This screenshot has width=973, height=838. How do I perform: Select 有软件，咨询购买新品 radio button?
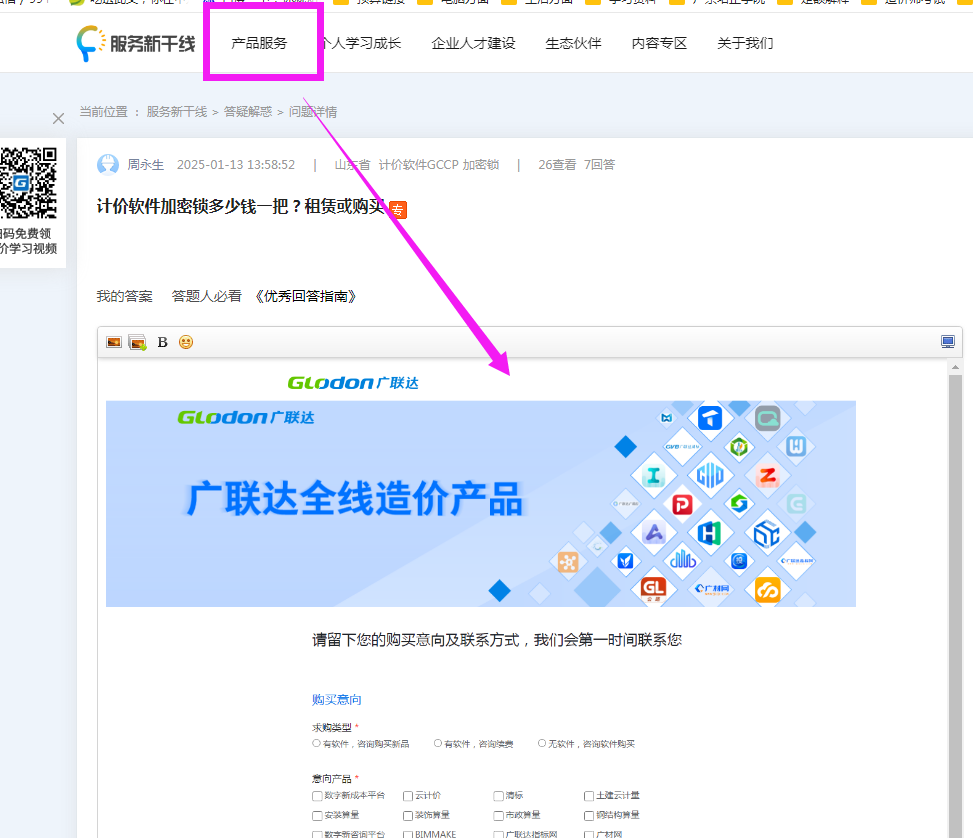(x=316, y=743)
